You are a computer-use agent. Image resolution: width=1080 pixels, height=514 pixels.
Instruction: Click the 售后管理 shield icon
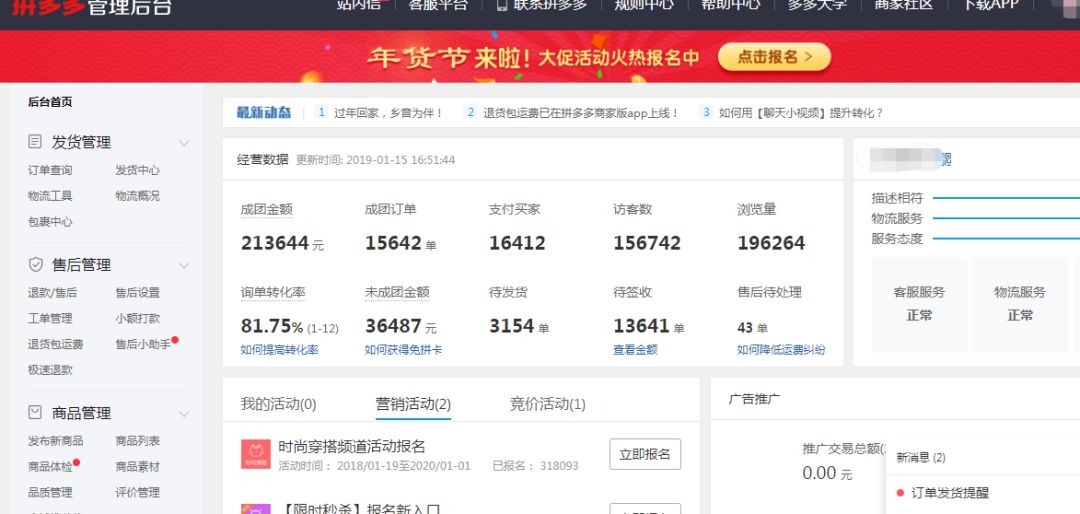pos(35,265)
